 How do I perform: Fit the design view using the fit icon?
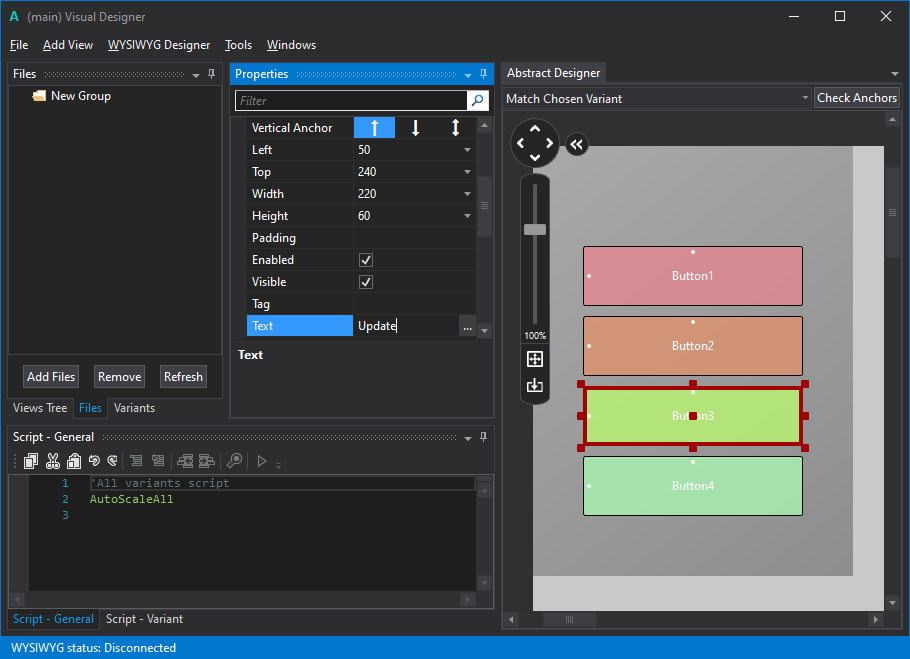535,359
